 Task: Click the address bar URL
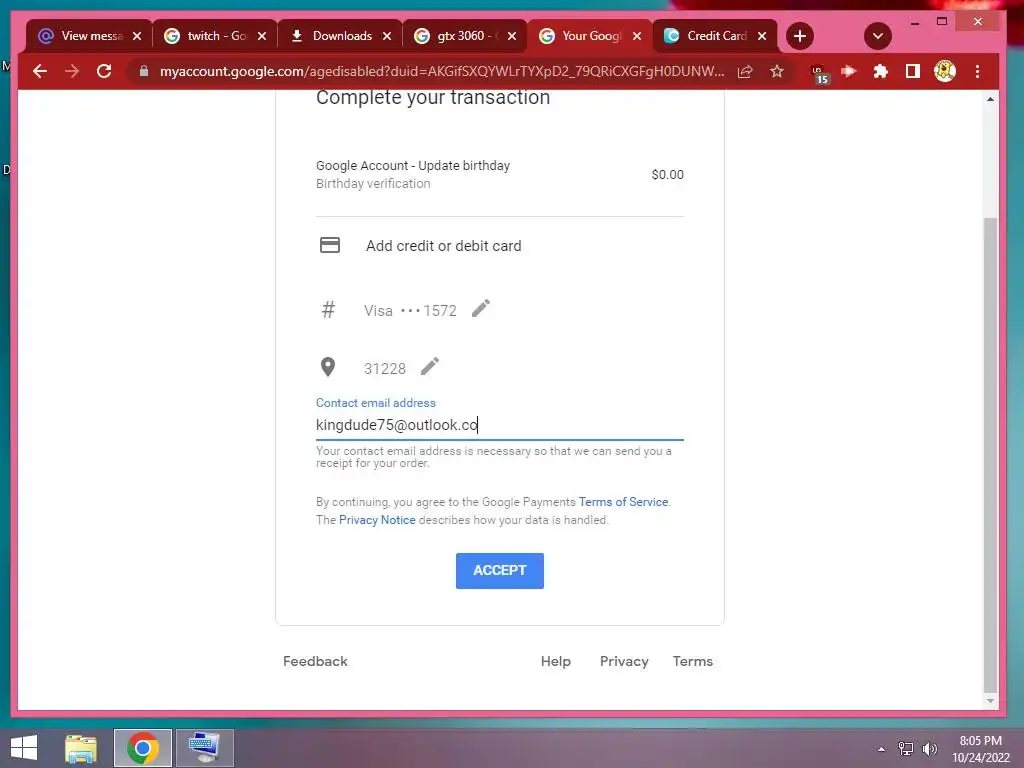442,71
